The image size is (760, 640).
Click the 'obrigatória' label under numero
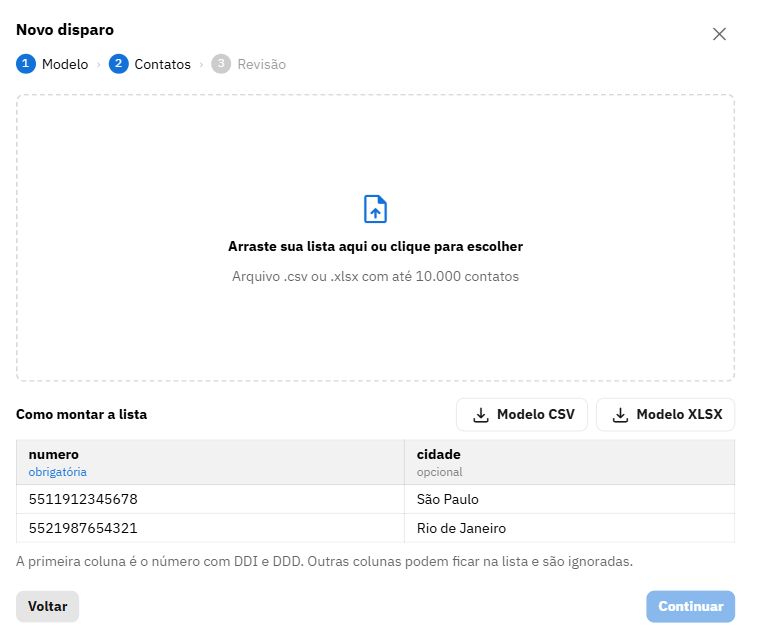pyautogui.click(x=58, y=472)
